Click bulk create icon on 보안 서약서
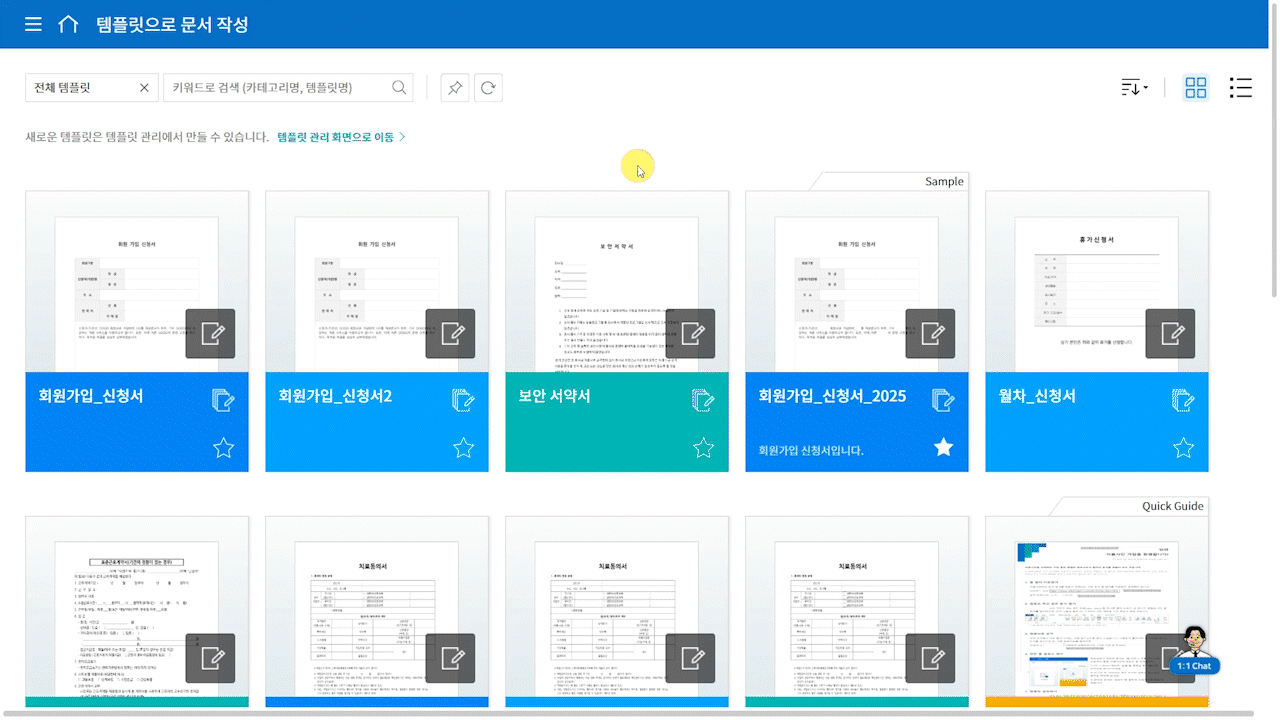Viewport: 1280px width, 720px height. pos(703,400)
